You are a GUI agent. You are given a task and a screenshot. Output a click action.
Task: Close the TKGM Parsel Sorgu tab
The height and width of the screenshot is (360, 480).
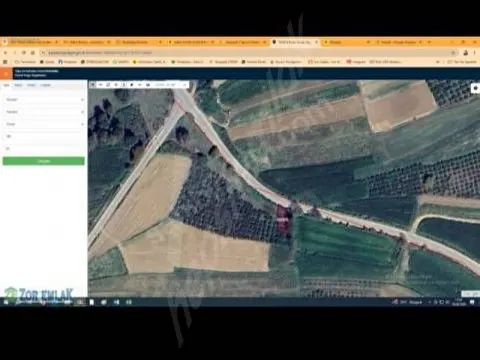click(316, 42)
